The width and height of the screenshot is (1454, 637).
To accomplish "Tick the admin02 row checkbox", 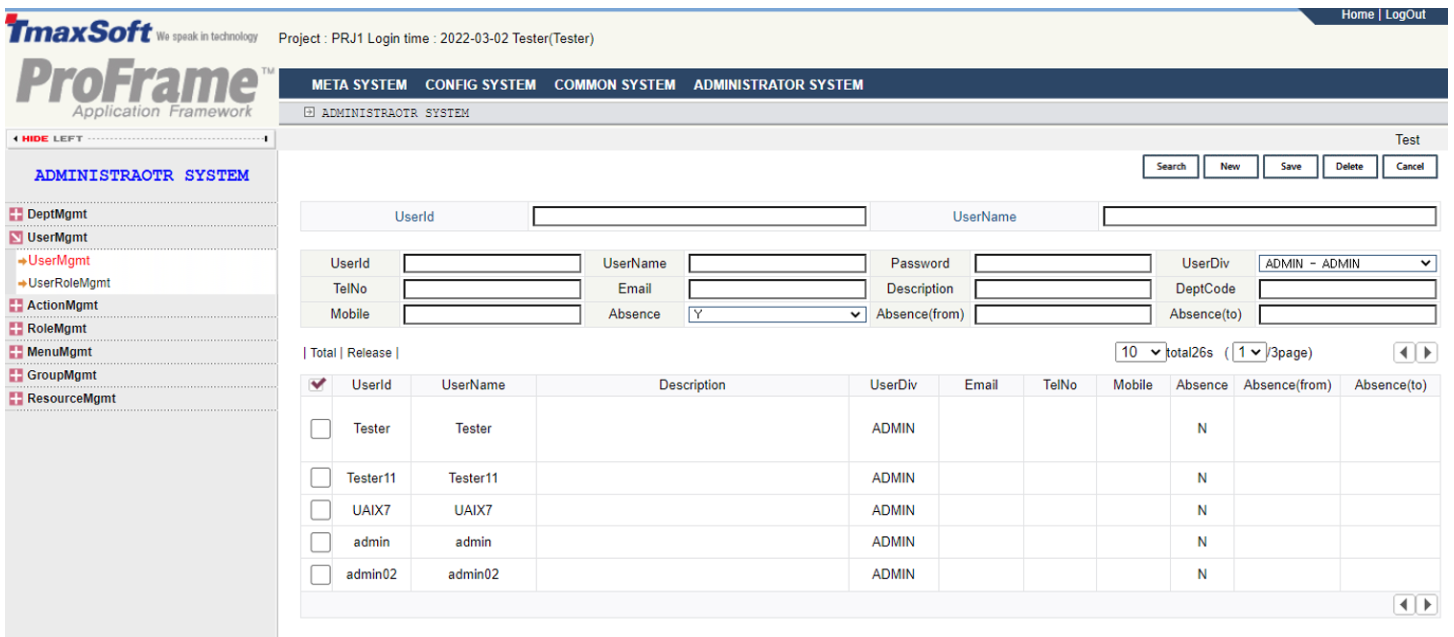I will tap(320, 575).
